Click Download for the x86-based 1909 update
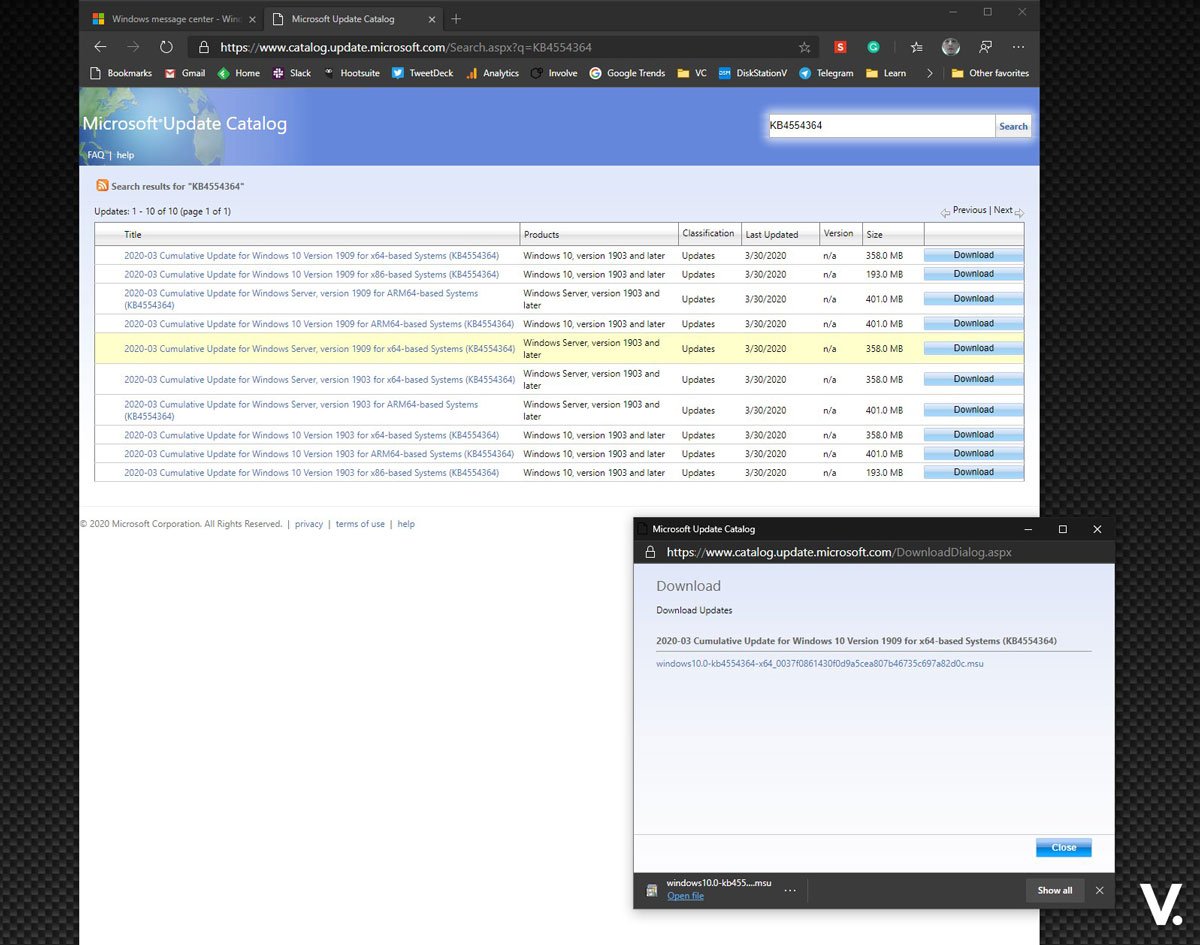This screenshot has height=945, width=1200. coord(973,274)
